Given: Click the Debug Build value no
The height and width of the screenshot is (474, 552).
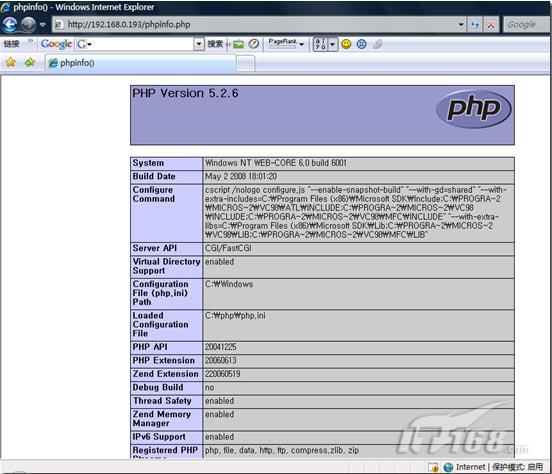Looking at the screenshot, I should click(209, 387).
